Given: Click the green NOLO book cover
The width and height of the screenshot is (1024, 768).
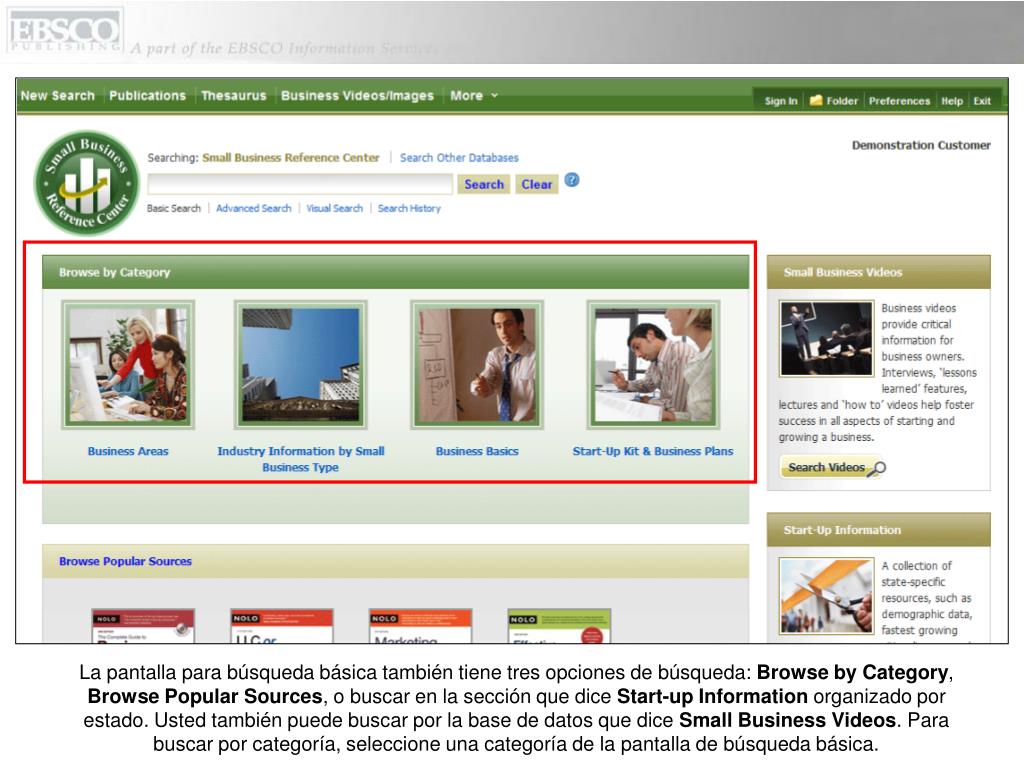Looking at the screenshot, I should (x=560, y=626).
